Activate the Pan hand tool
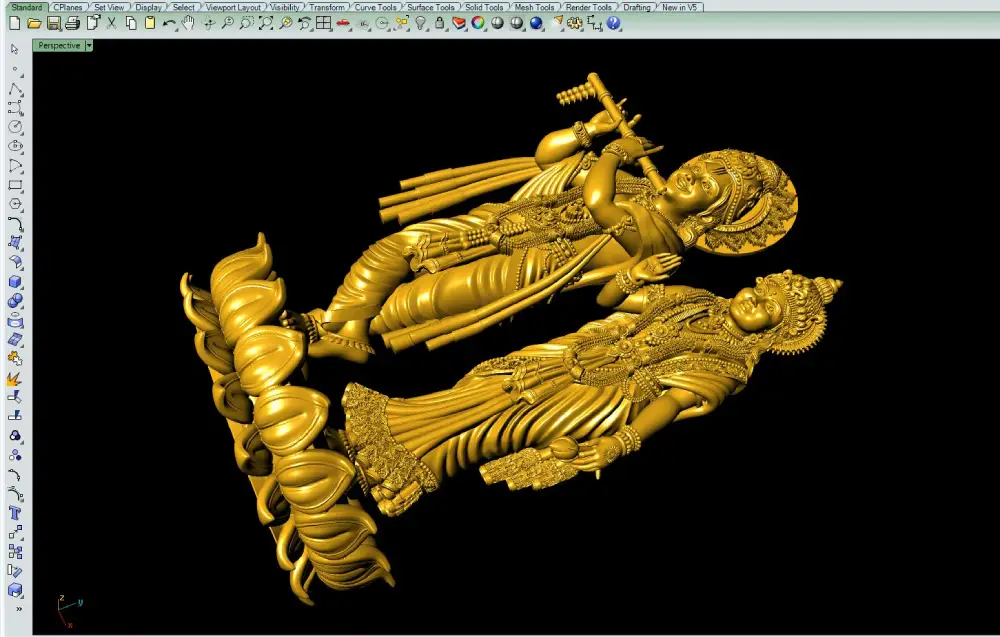This screenshot has height=637, width=1000. tap(188, 24)
